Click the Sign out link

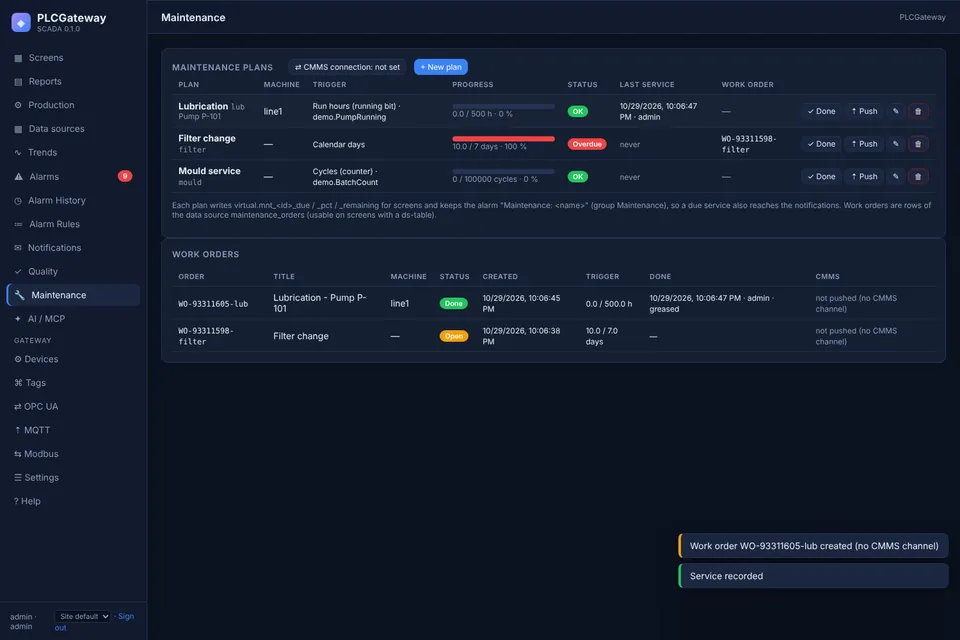126,616
